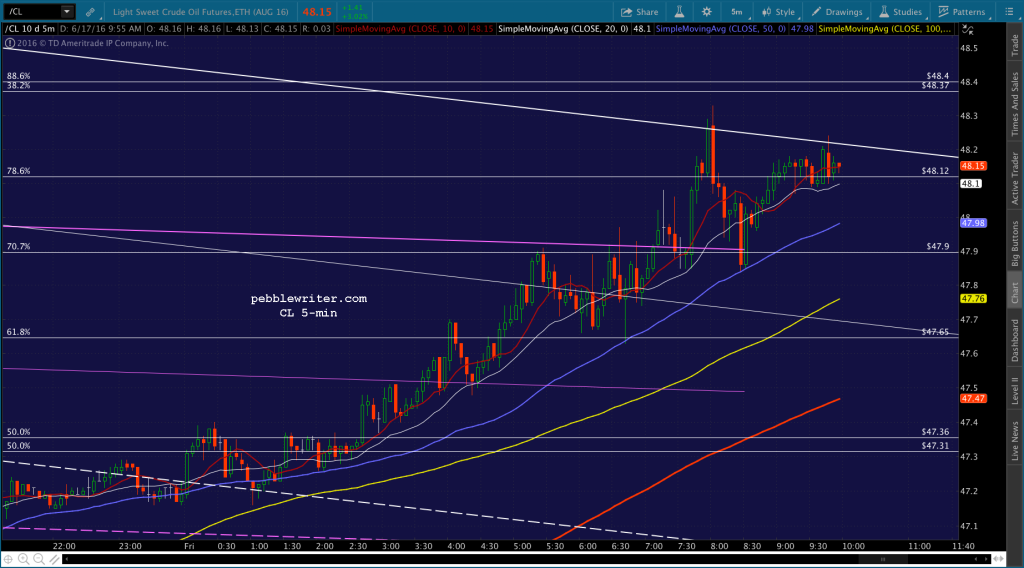The image size is (1024, 568).
Task: Click the crosshair pan icon at bottom left
Action: [8, 559]
